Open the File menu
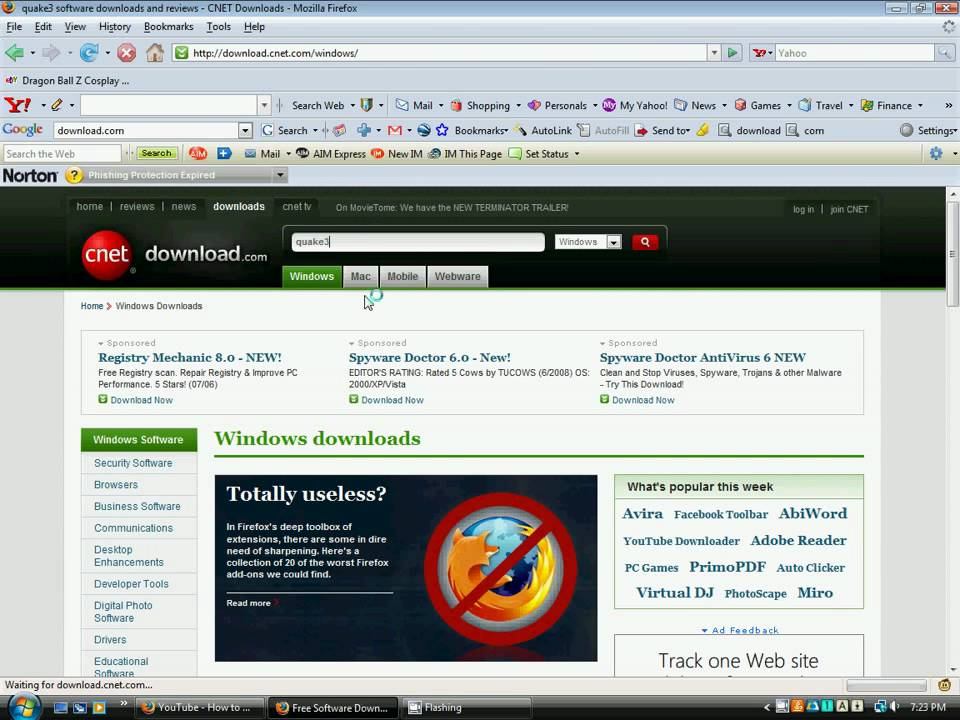The width and height of the screenshot is (960, 720). point(14,27)
